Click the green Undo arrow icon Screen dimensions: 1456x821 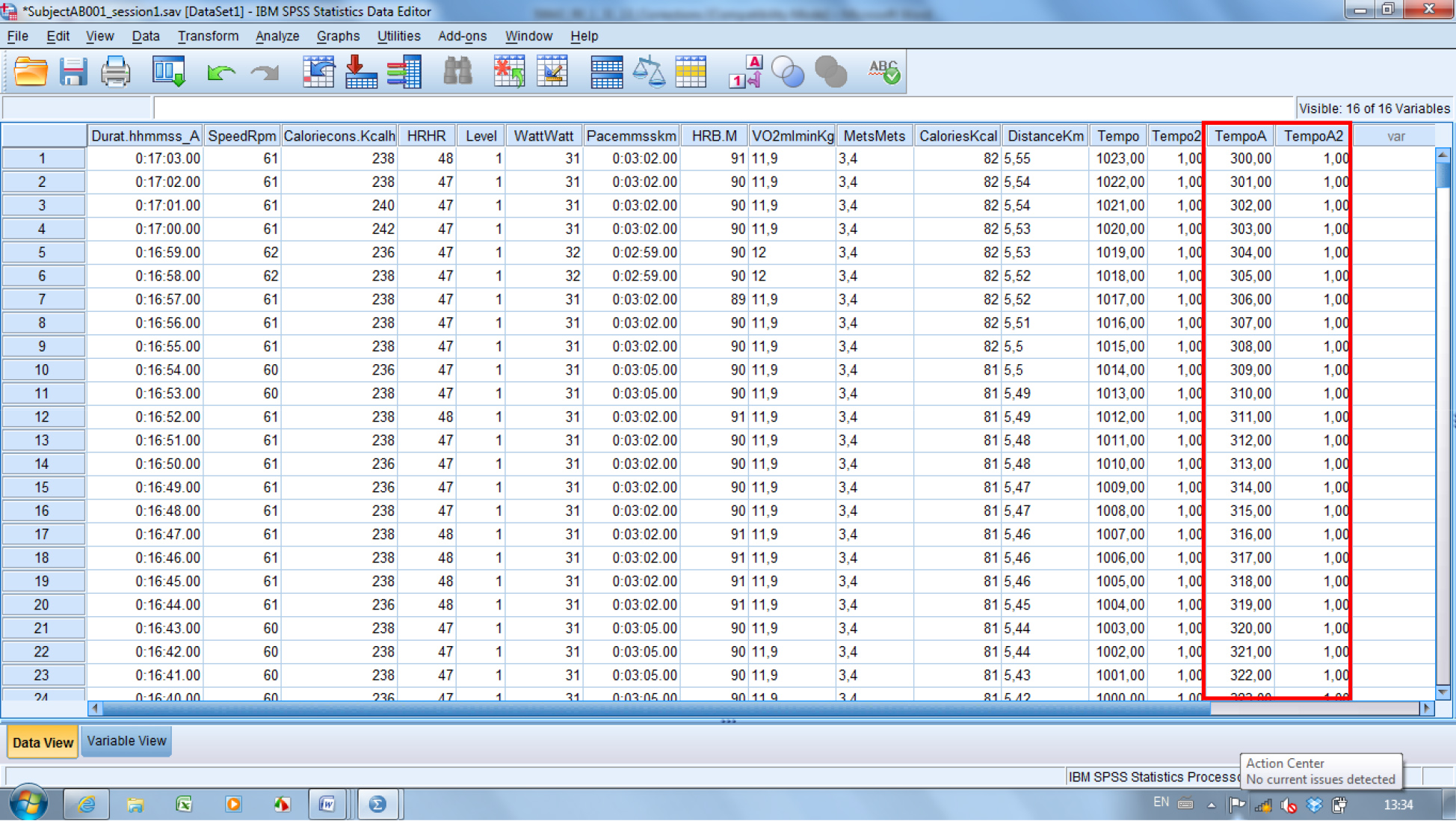[221, 73]
